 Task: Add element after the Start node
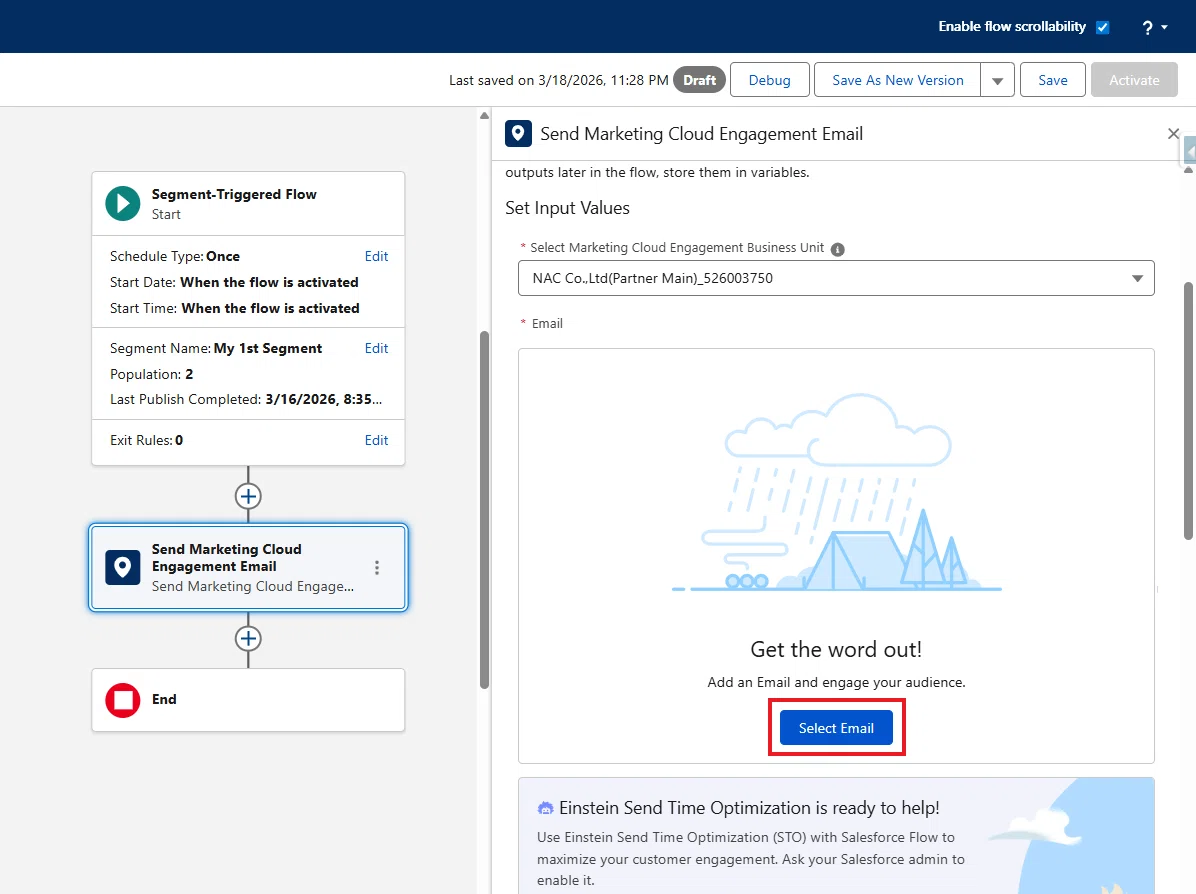tap(248, 497)
